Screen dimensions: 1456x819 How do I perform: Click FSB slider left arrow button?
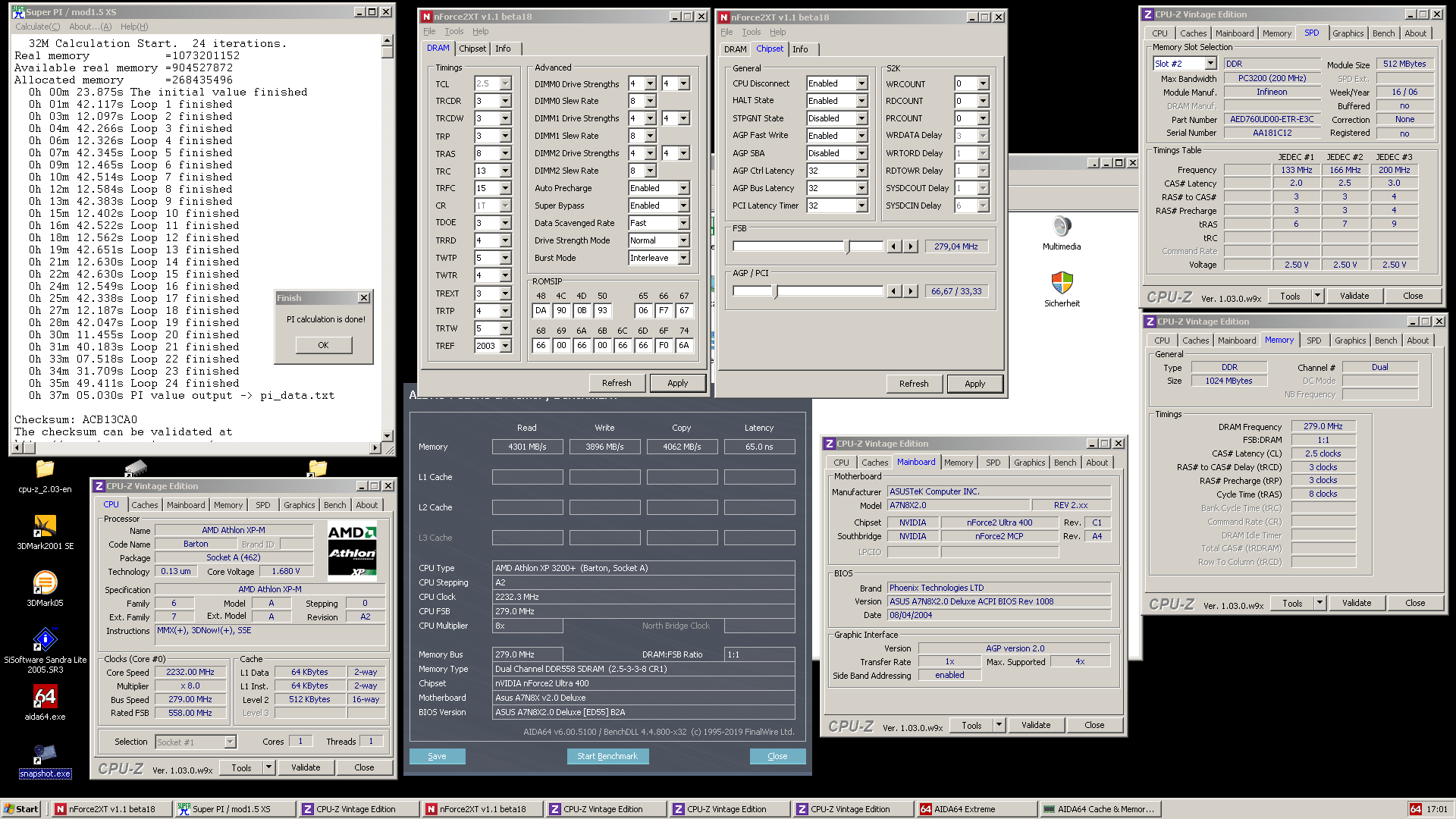pos(894,246)
